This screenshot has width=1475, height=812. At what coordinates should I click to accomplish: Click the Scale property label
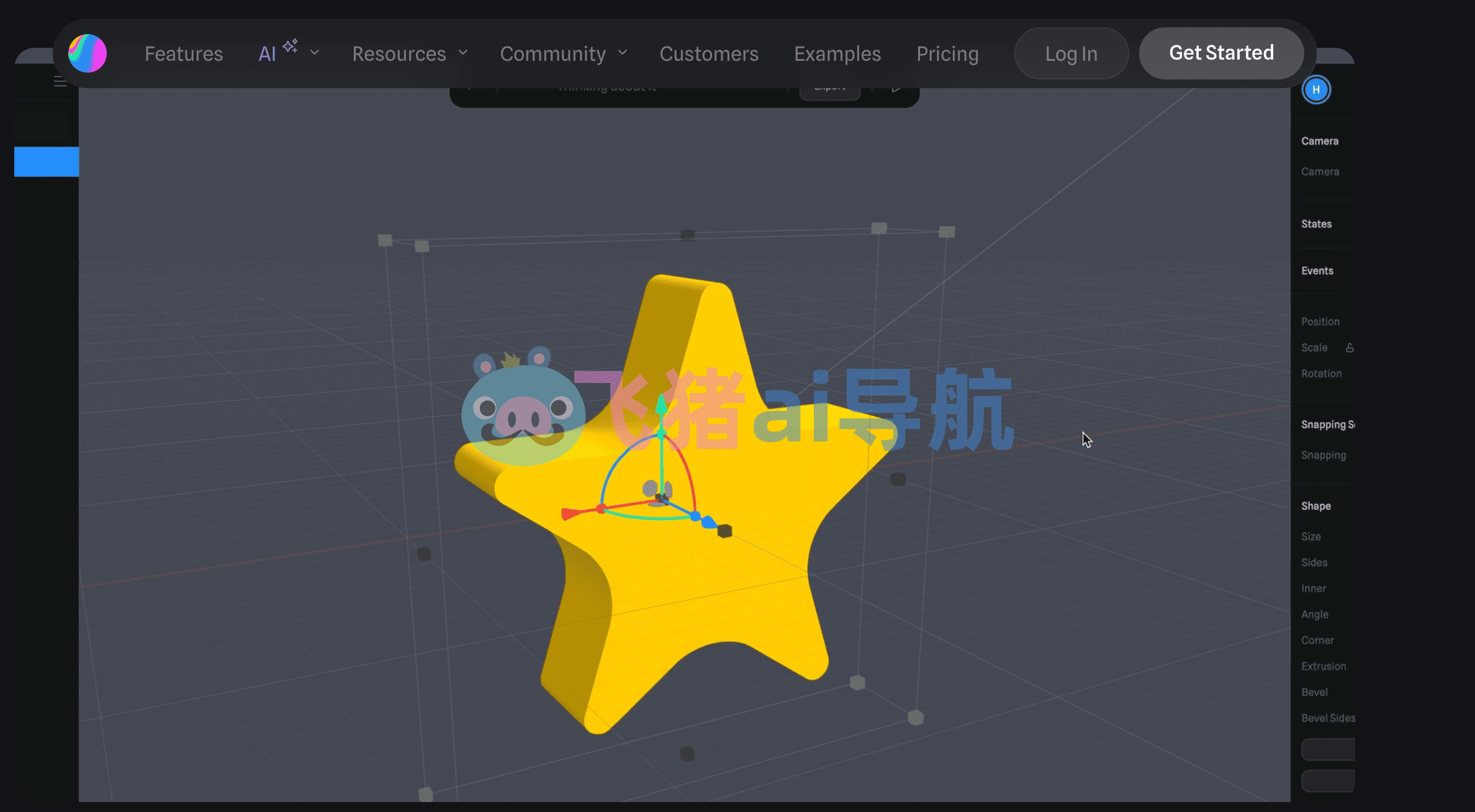pos(1314,348)
